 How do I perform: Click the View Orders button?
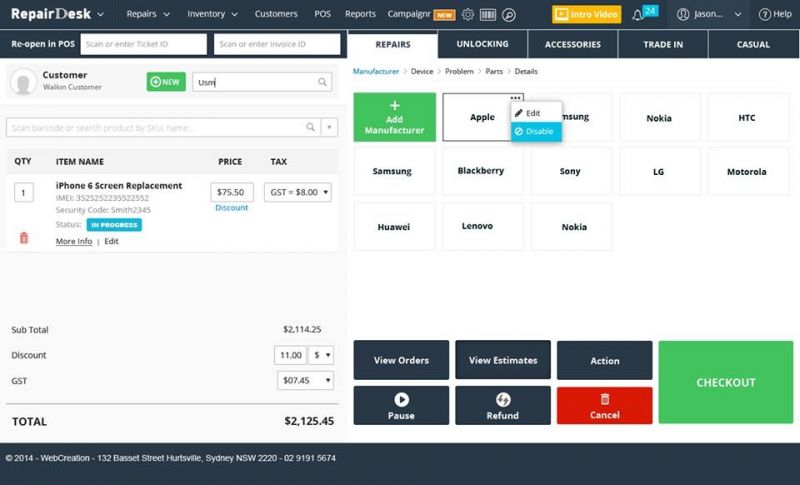(x=401, y=360)
